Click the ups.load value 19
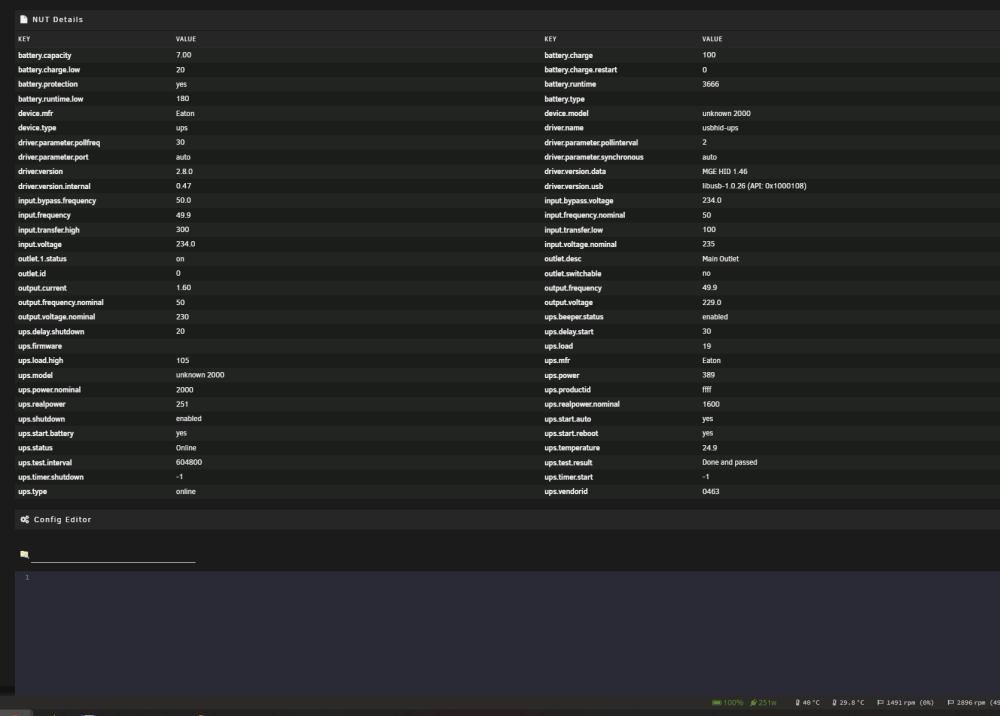This screenshot has height=716, width=1000. click(x=707, y=346)
